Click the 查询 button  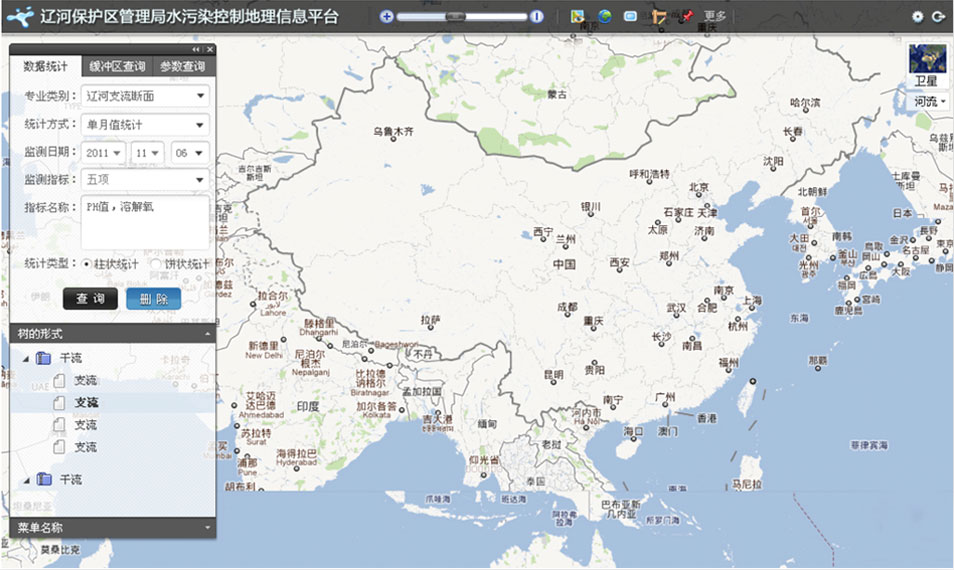click(90, 299)
